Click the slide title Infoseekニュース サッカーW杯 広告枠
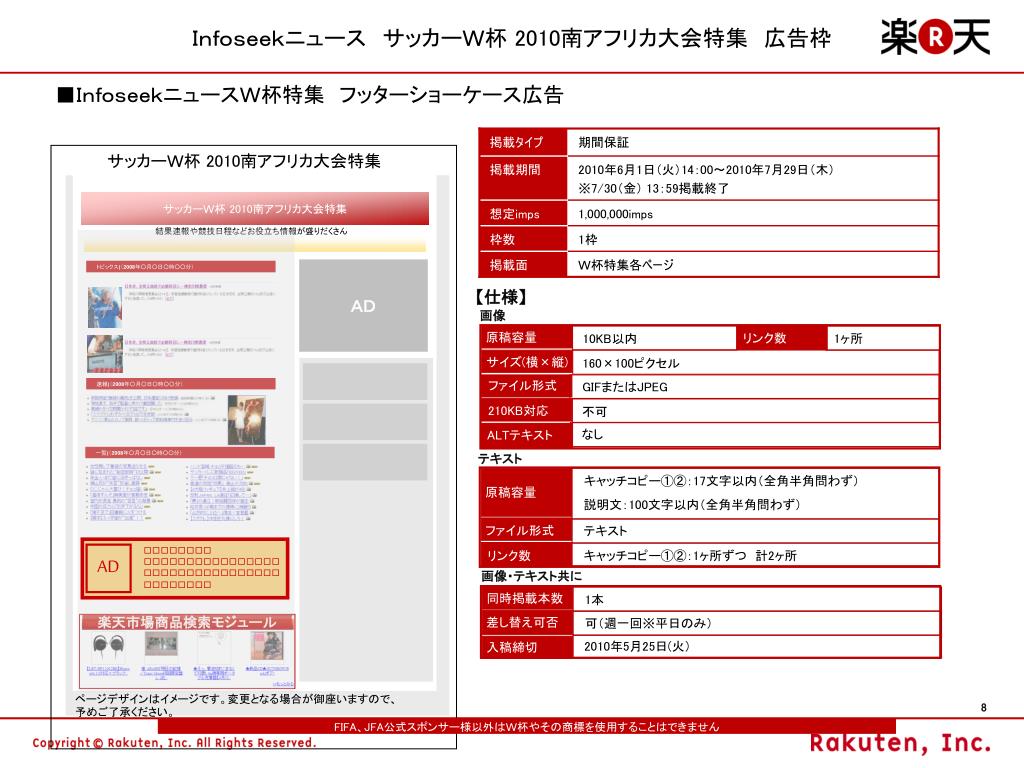This screenshot has width=1024, height=768. tap(511, 38)
